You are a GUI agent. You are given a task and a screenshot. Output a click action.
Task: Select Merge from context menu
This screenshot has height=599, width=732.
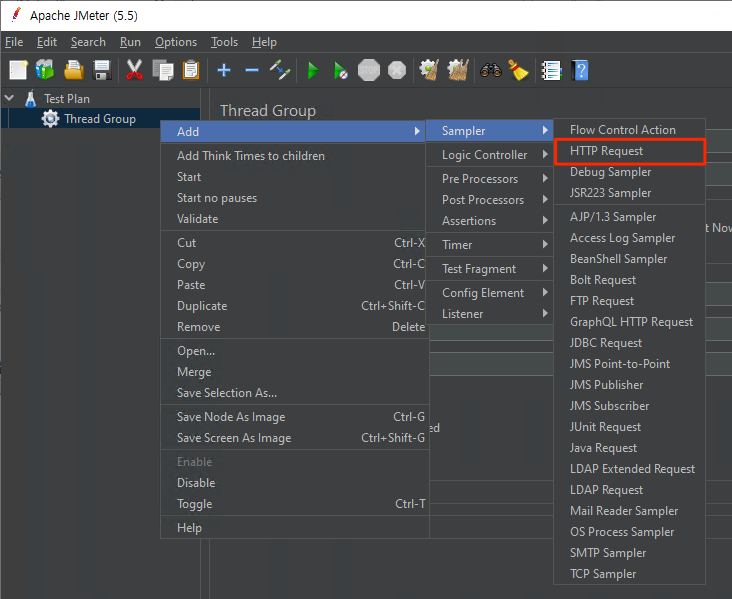pos(295,372)
